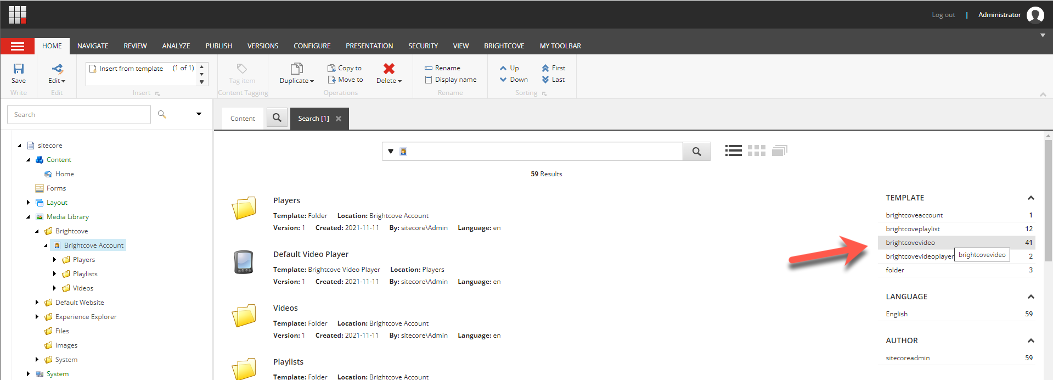Image resolution: width=1054 pixels, height=380 pixels.
Task: Click the Move to command
Action: click(345, 79)
